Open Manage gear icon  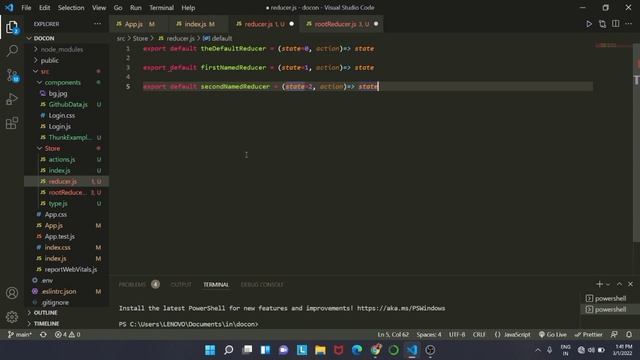(12, 316)
